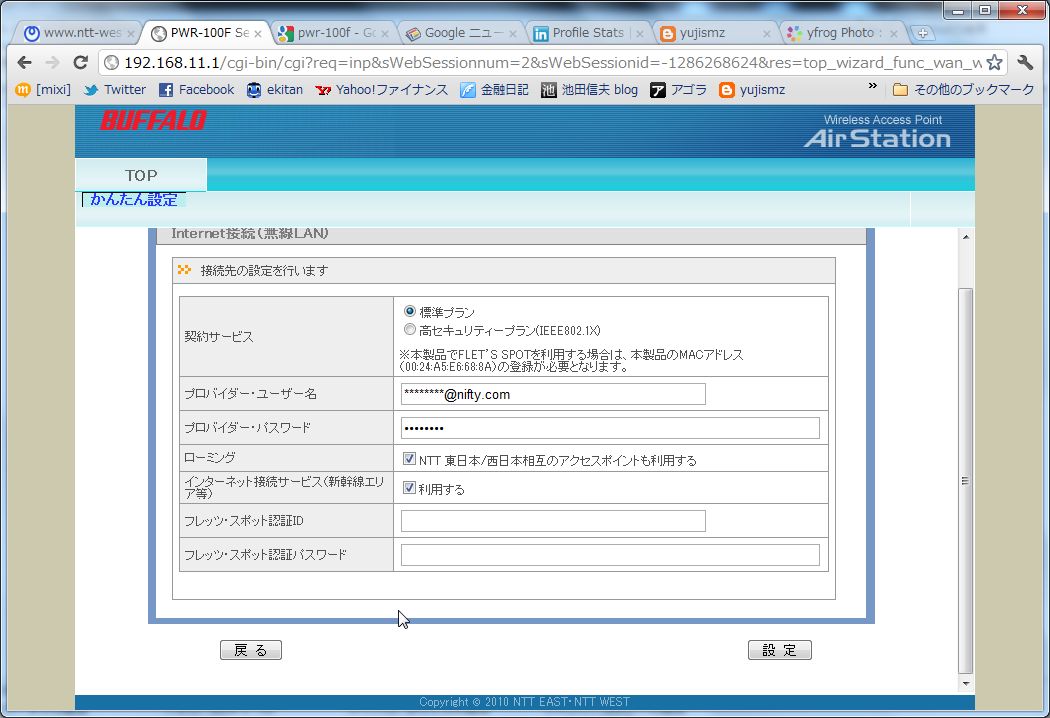The width and height of the screenshot is (1050, 718).
Task: Close the yfrog Photo tab
Action: click(x=893, y=33)
